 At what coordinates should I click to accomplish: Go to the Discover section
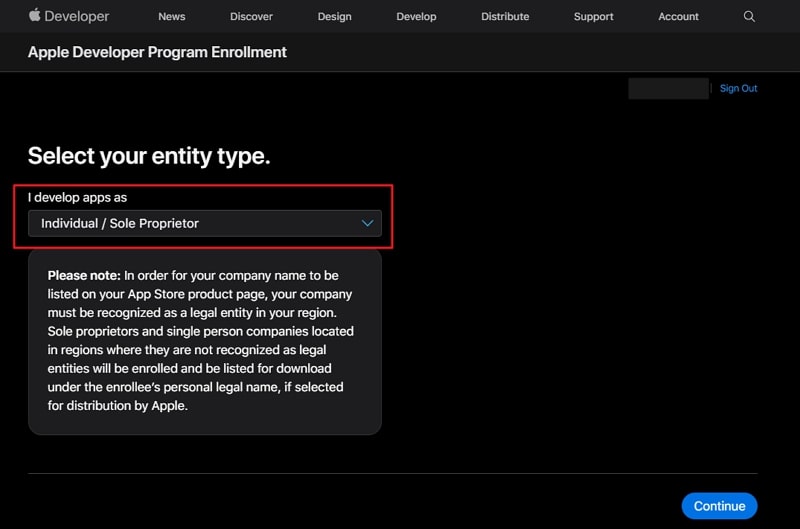click(x=251, y=16)
